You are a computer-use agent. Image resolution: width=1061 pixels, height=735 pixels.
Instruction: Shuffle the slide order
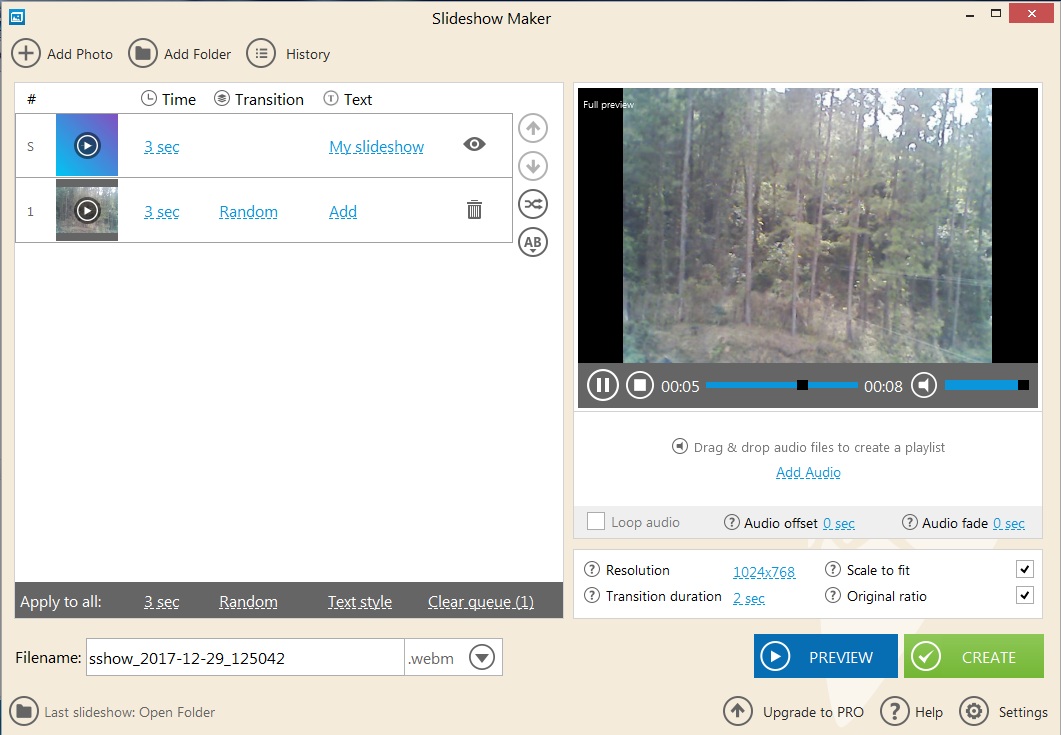click(532, 204)
